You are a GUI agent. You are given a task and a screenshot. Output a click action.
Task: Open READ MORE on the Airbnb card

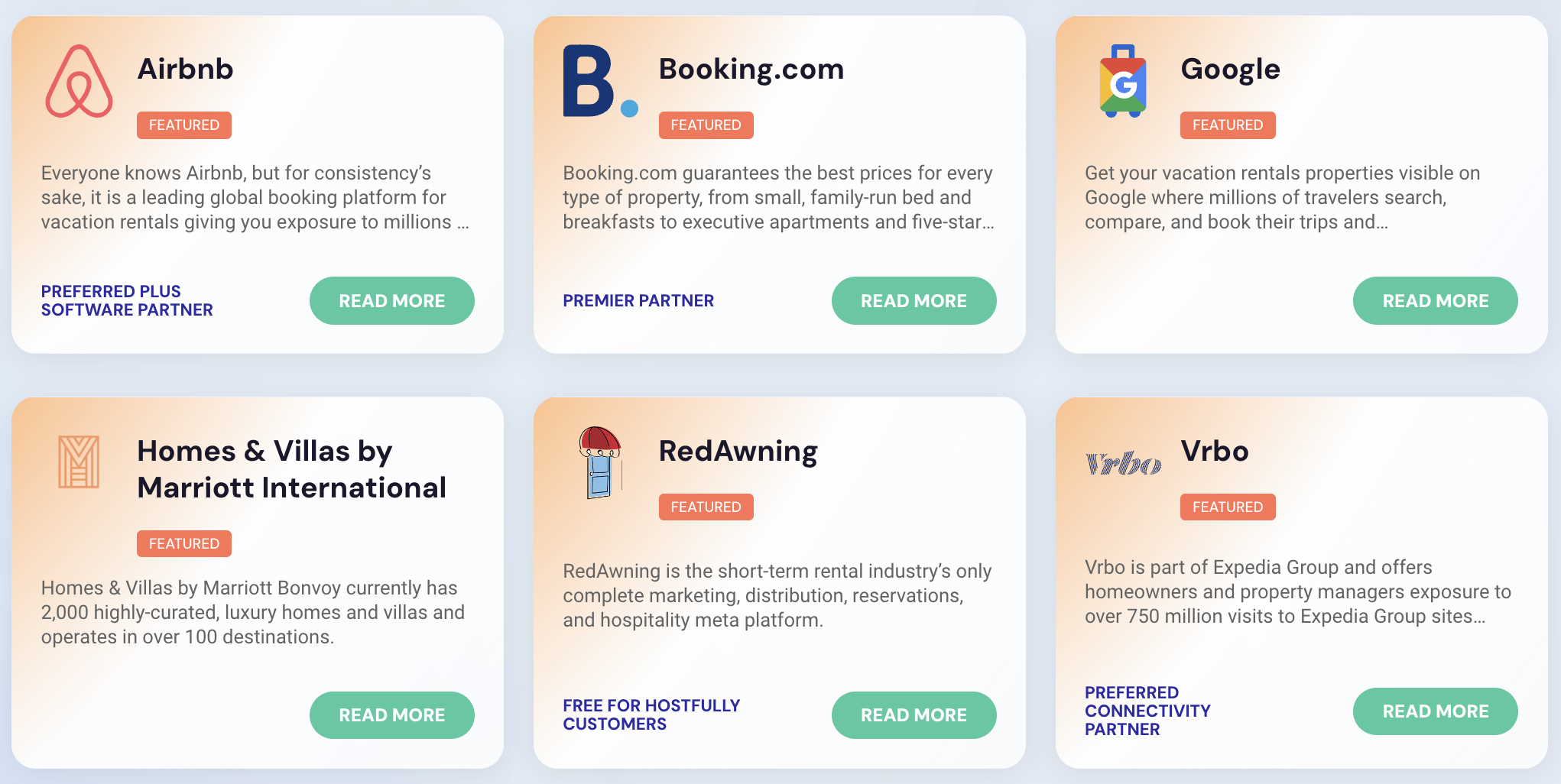pyautogui.click(x=391, y=300)
